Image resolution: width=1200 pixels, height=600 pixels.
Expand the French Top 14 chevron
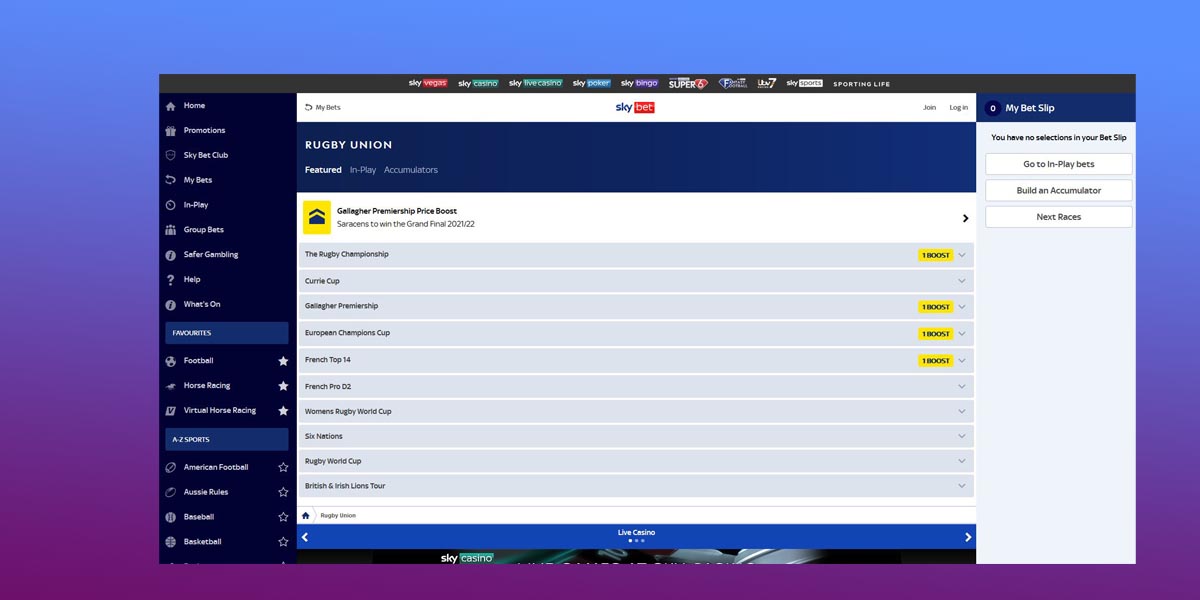(x=962, y=360)
